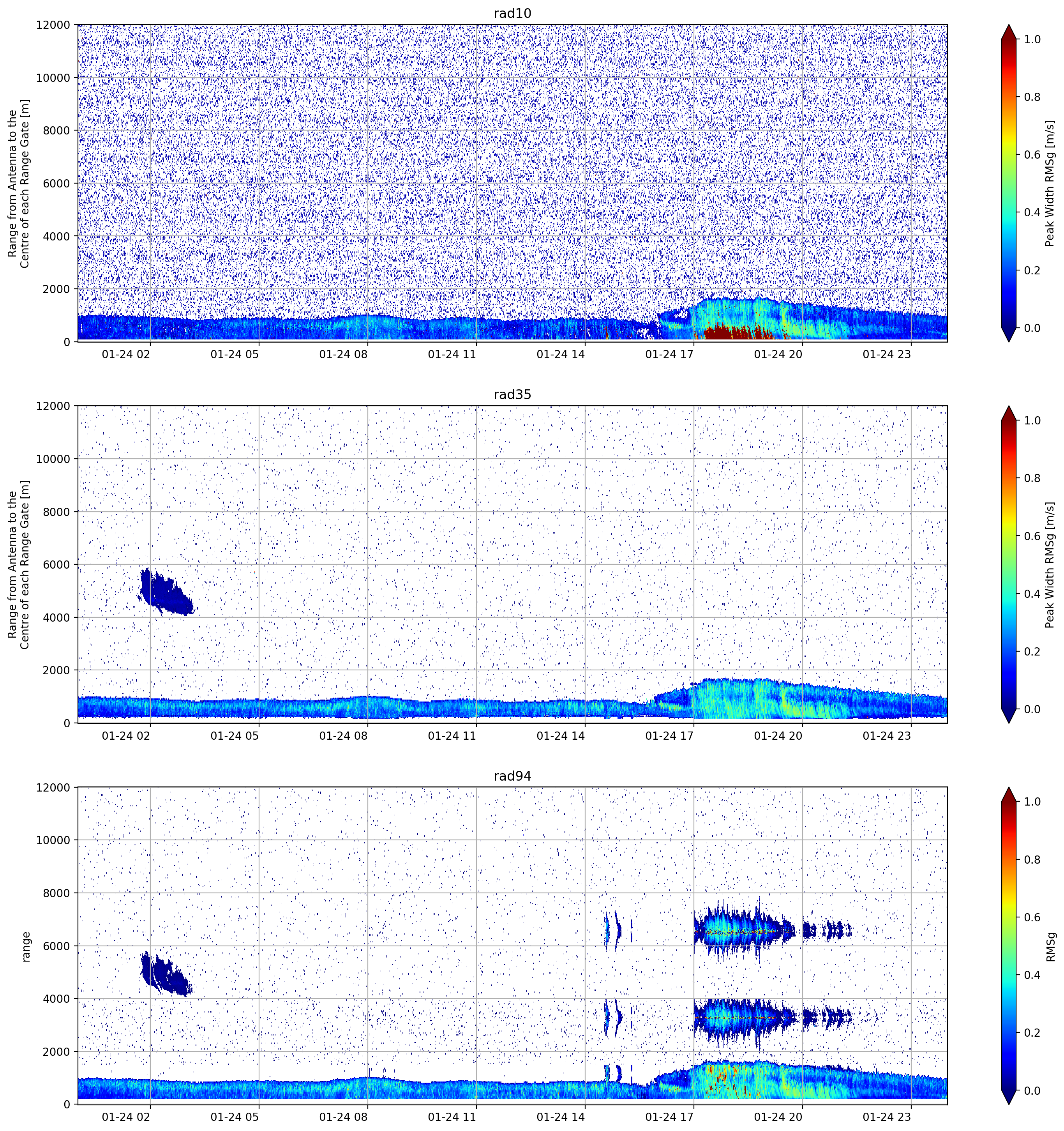Click the '1.0' tick on rad10 colorbar

point(1032,39)
